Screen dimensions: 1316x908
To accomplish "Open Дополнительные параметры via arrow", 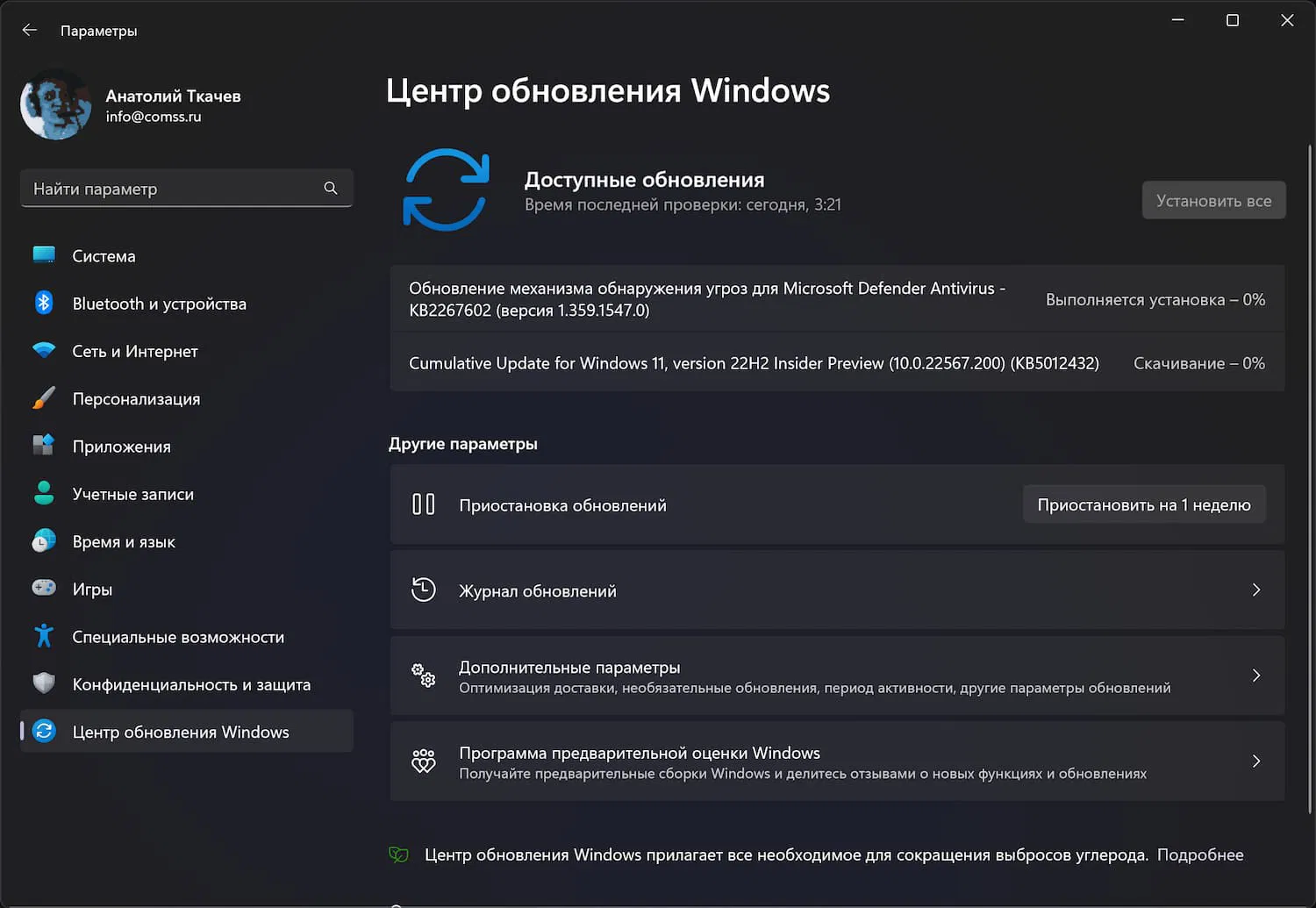I will click(x=1256, y=676).
